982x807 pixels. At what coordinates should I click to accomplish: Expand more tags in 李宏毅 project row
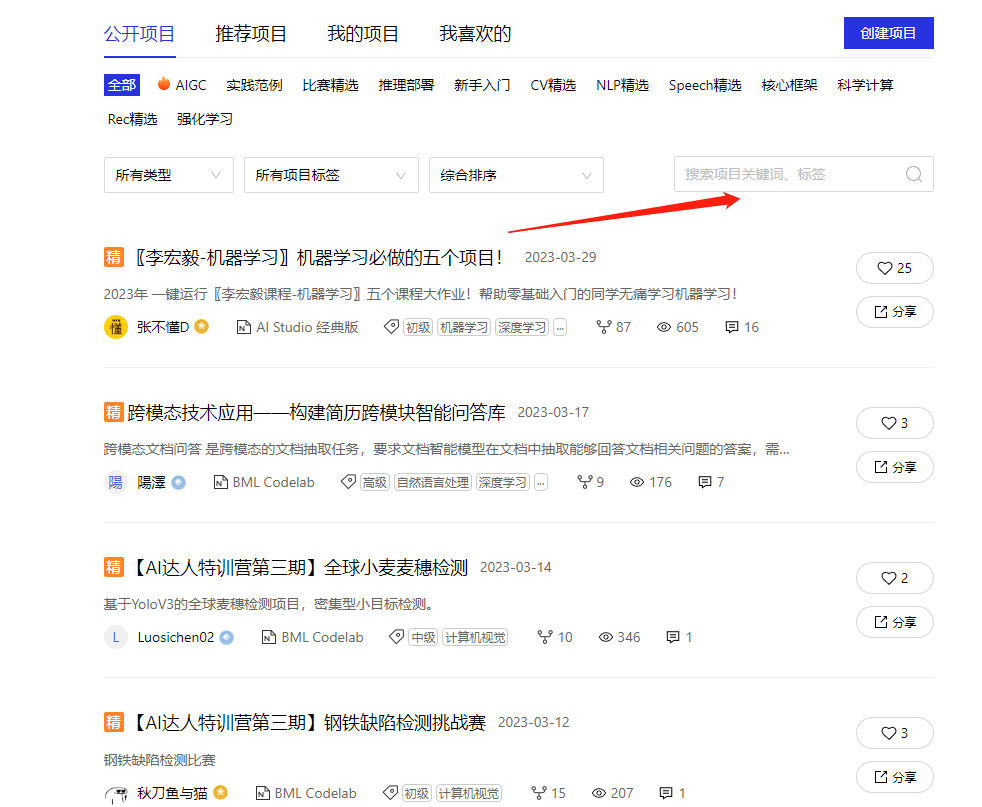[560, 327]
